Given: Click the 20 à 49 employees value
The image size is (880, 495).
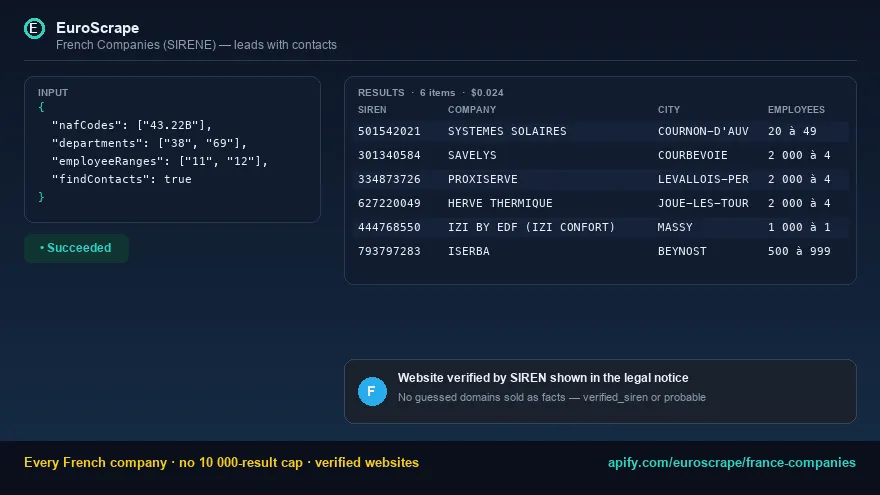Looking at the screenshot, I should pyautogui.click(x=792, y=131).
